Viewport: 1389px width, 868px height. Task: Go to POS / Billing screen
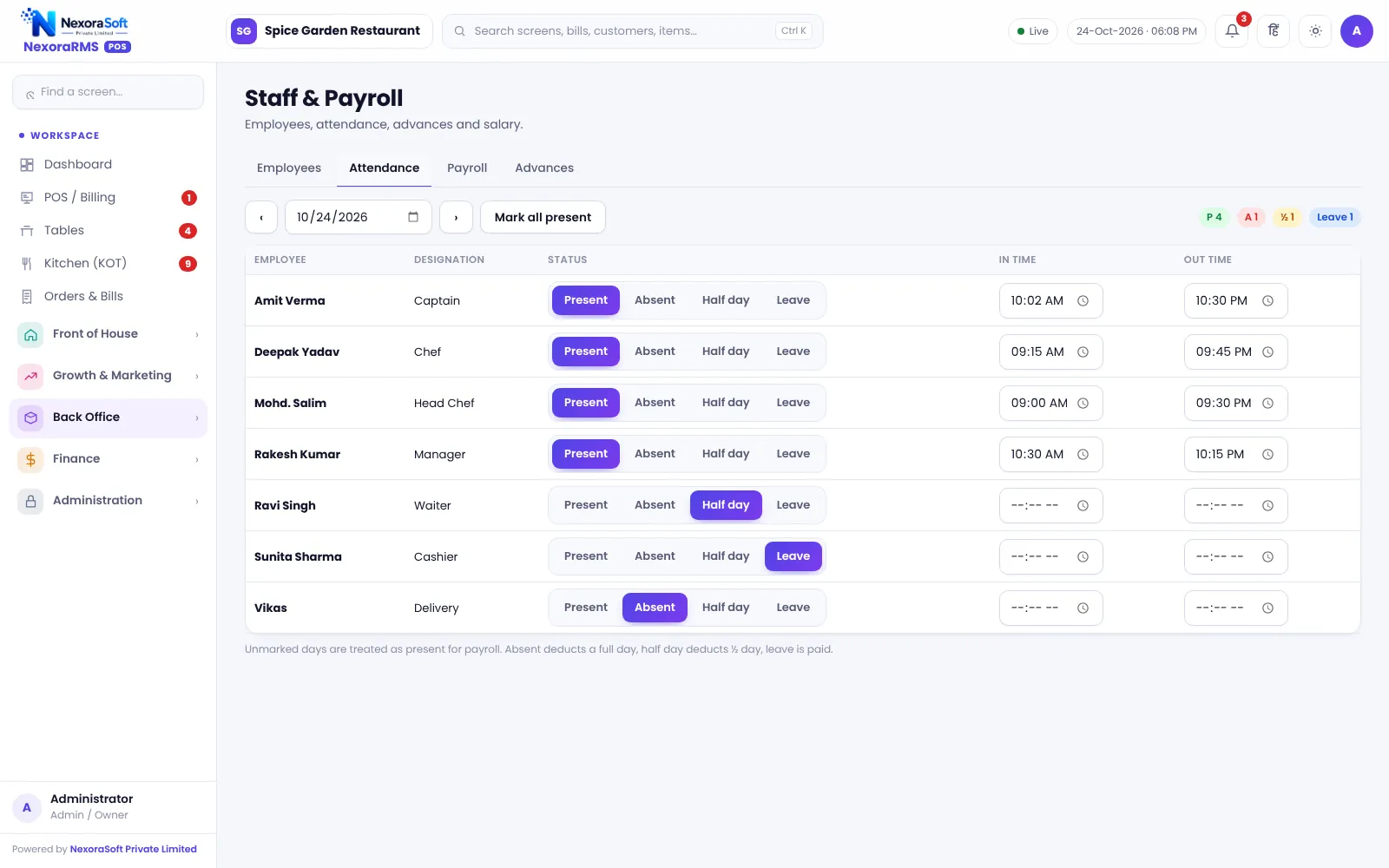point(109,198)
